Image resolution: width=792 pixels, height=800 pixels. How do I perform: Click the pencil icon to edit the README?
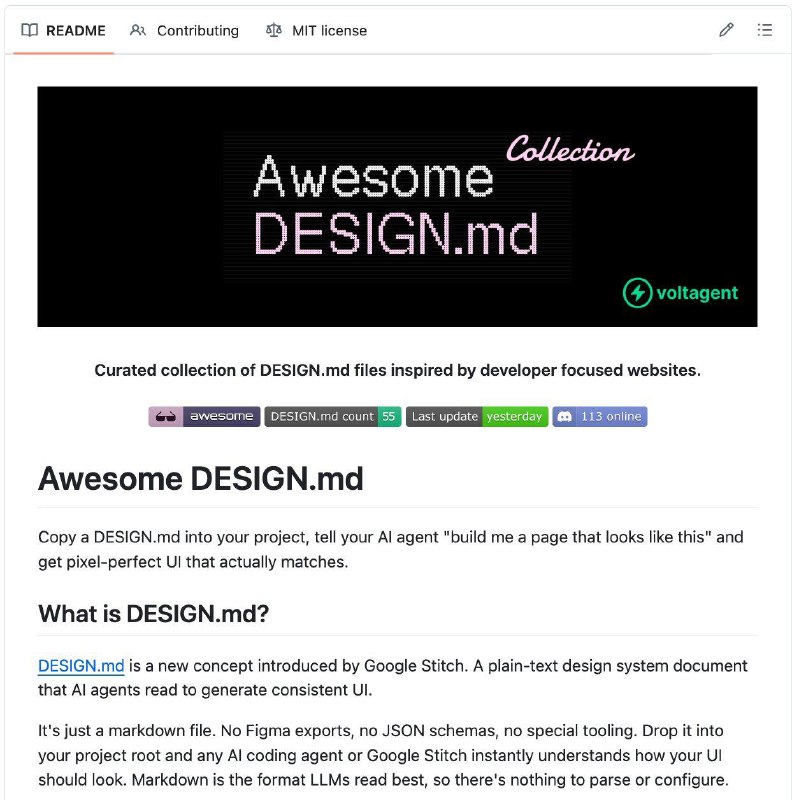tap(726, 30)
